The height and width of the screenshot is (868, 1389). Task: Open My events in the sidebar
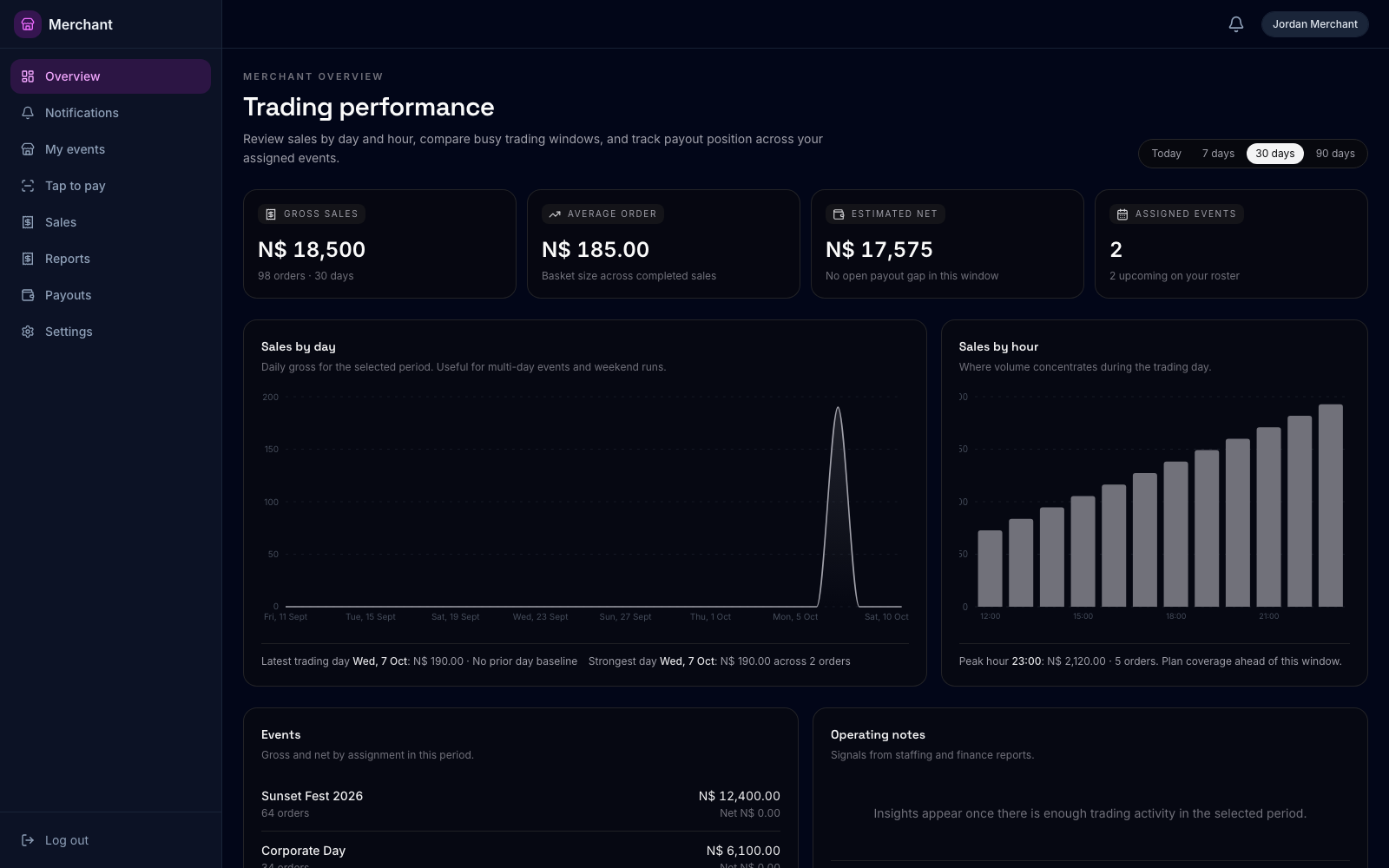tap(110, 149)
